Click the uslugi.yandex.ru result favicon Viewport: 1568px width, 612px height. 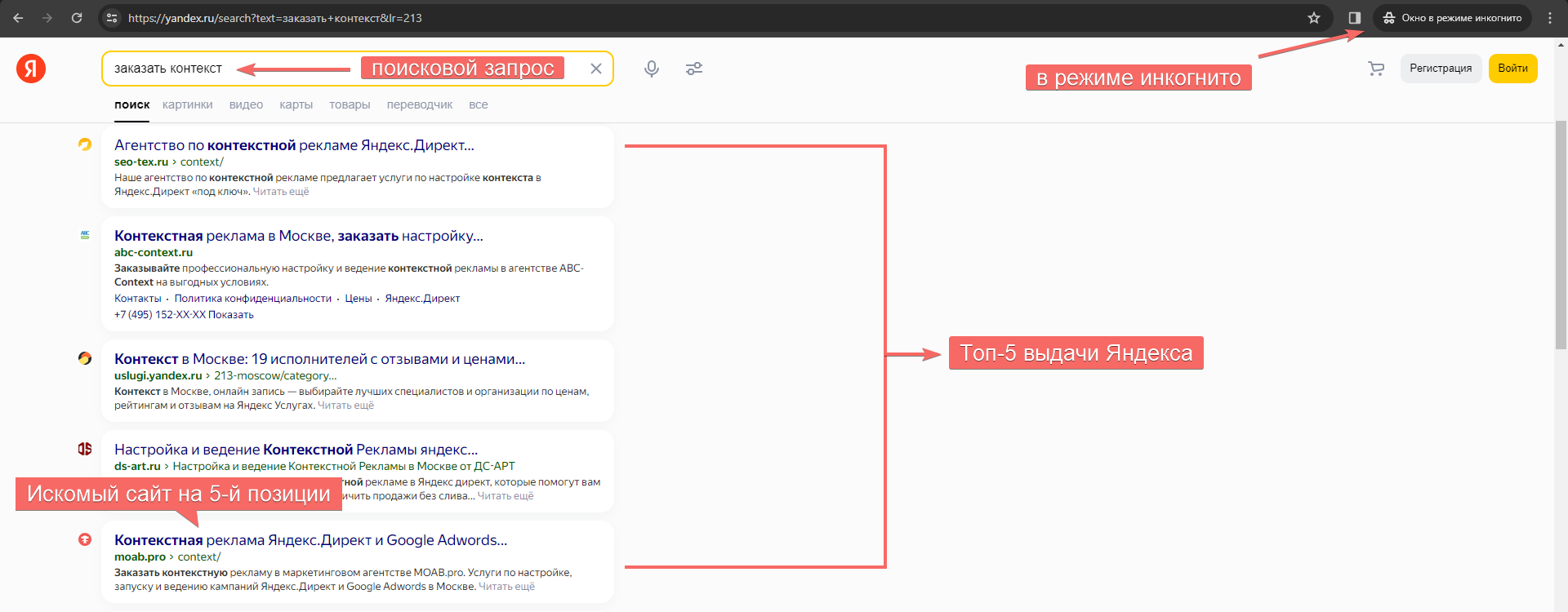(85, 358)
